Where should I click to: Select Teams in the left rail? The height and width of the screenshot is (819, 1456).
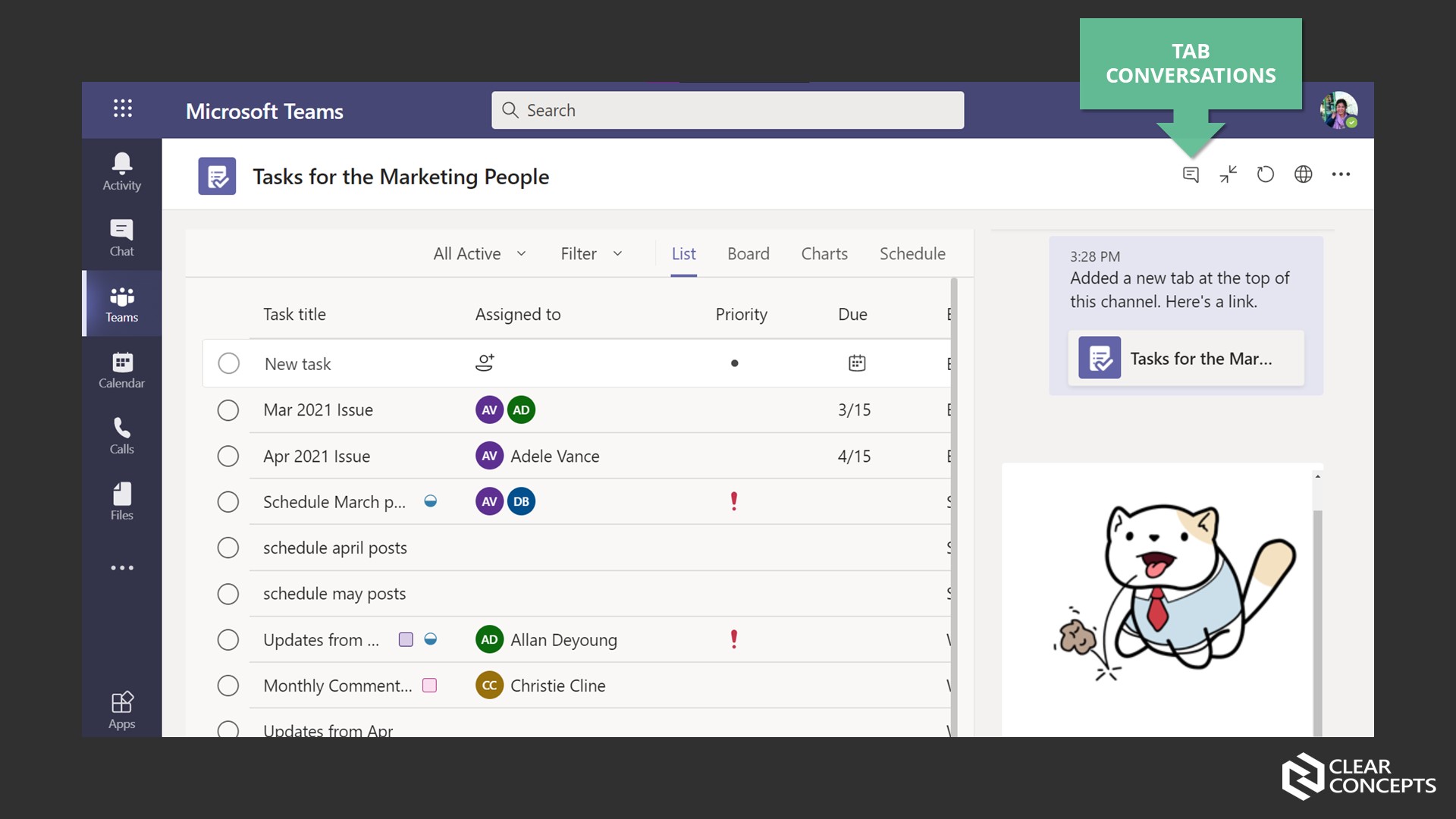click(121, 304)
